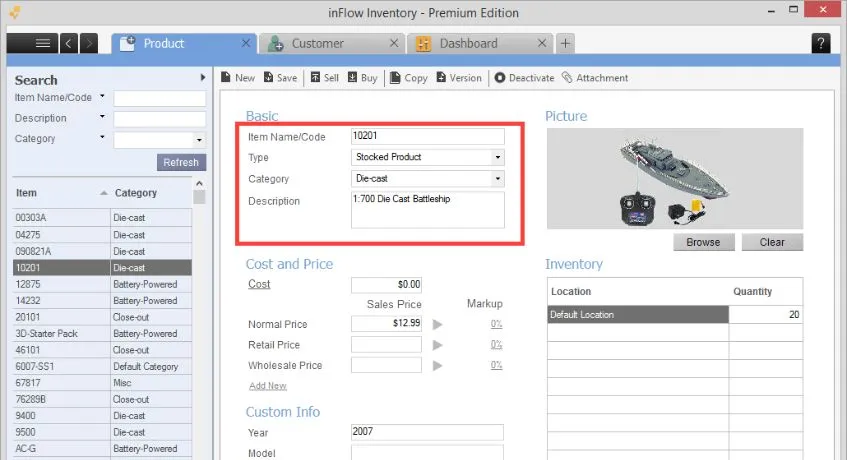Viewport: 847px width, 460px height.
Task: Select item 3D-Starter Pack in list
Action: coord(102,334)
